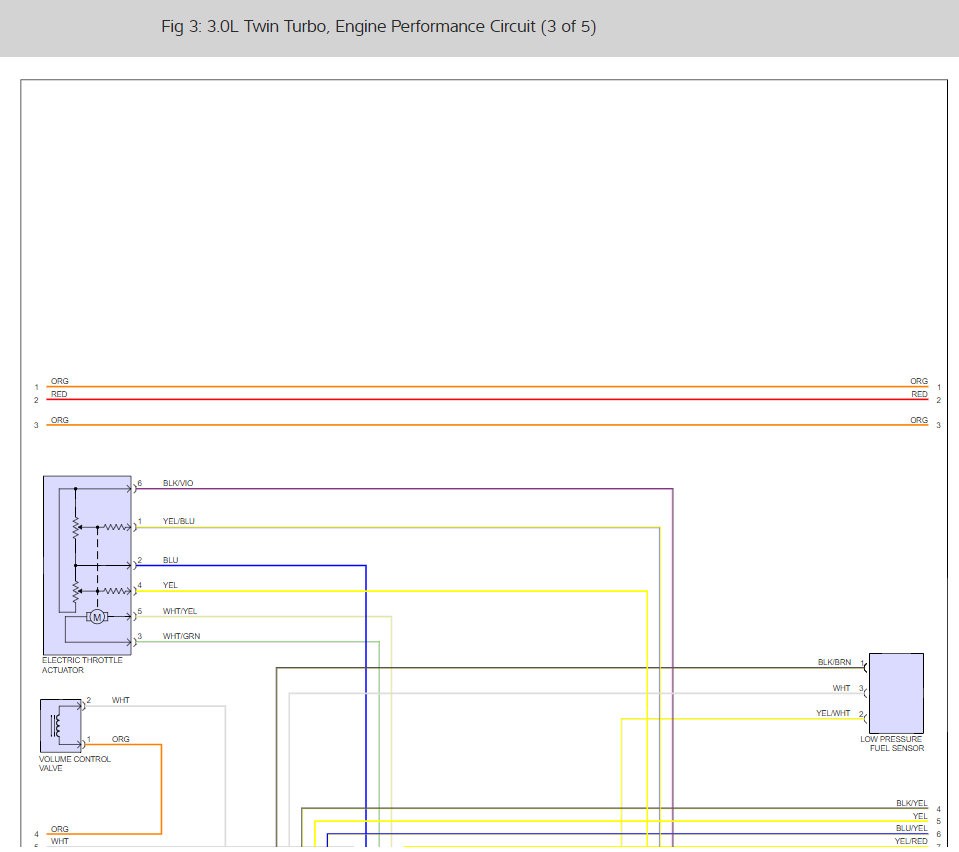Select the BLK/YEL wire label at right

coord(911,803)
